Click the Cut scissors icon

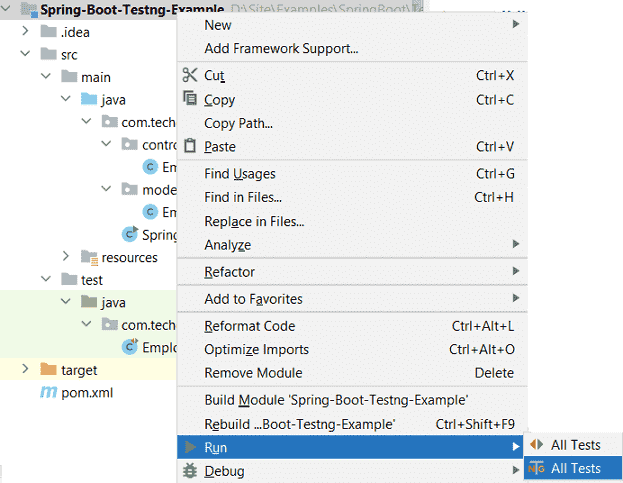190,75
